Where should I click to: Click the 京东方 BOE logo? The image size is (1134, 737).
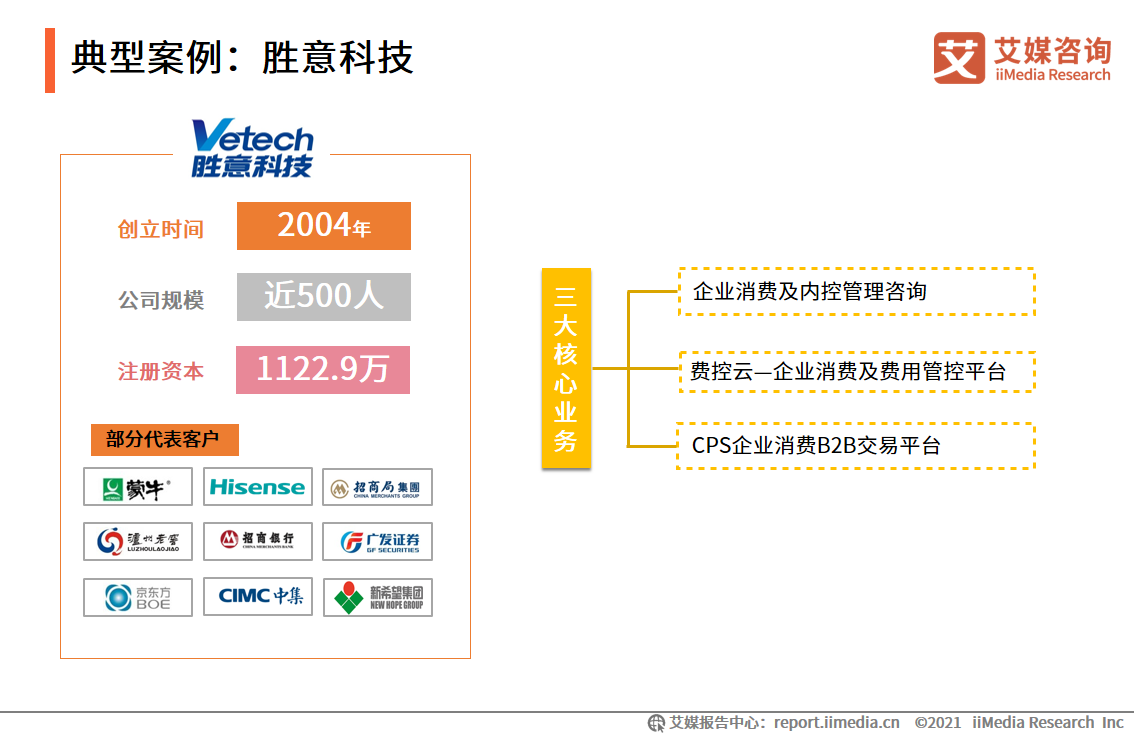pos(137,597)
